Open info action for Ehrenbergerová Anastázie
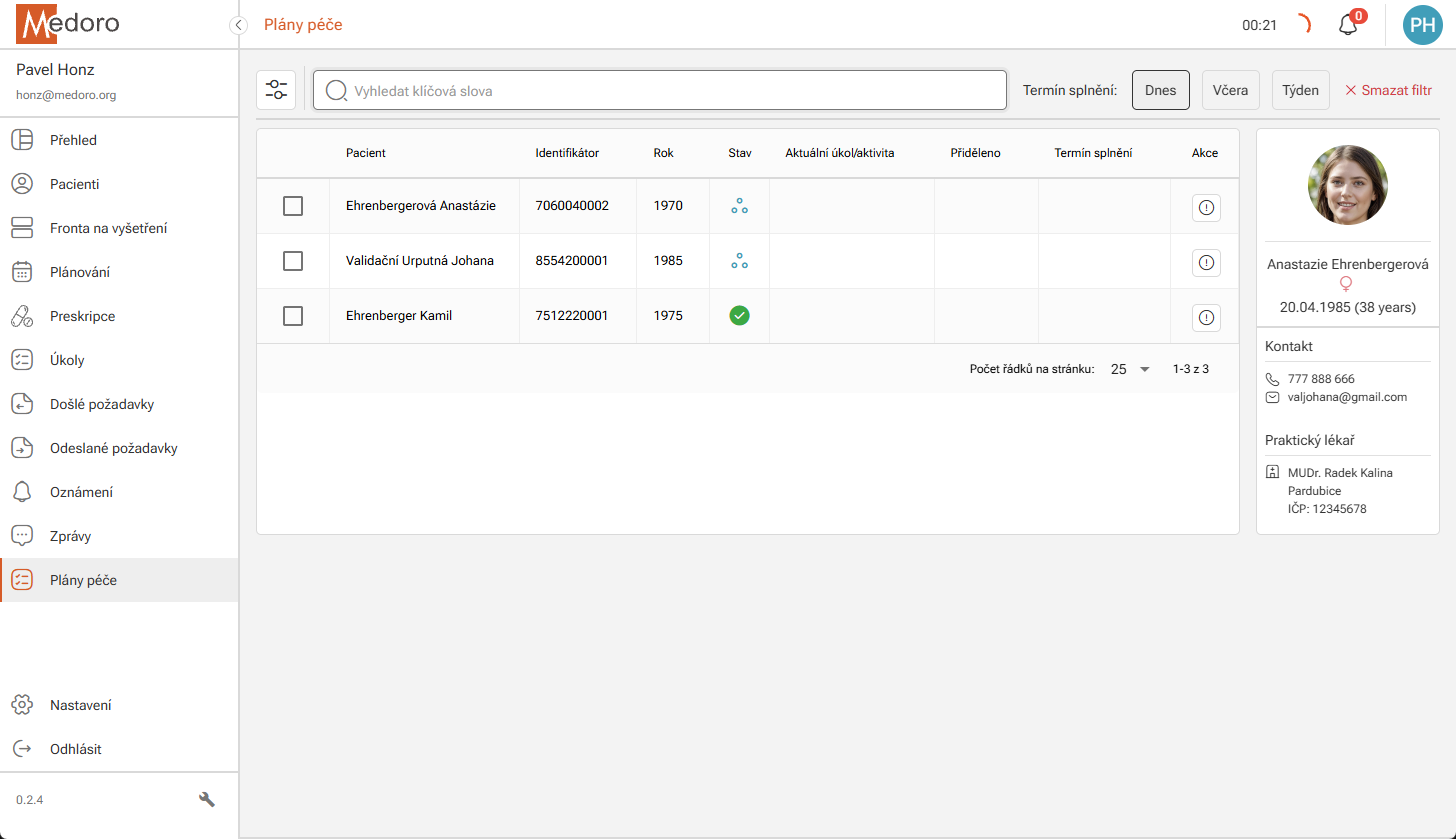This screenshot has height=839, width=1456. point(1206,208)
